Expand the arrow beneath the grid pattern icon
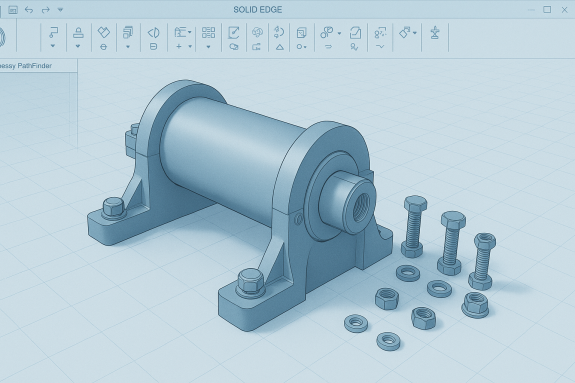The image size is (575, 383). tap(208, 47)
